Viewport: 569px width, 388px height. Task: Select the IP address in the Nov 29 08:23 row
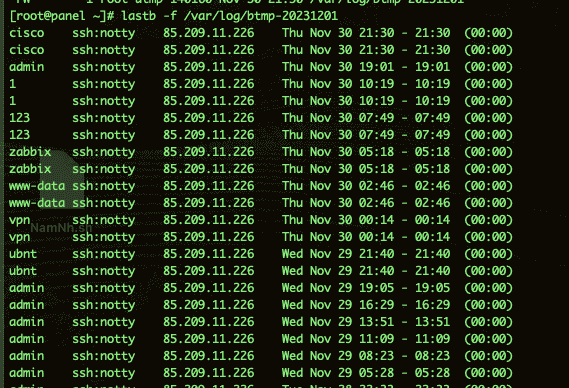[x=209, y=356]
